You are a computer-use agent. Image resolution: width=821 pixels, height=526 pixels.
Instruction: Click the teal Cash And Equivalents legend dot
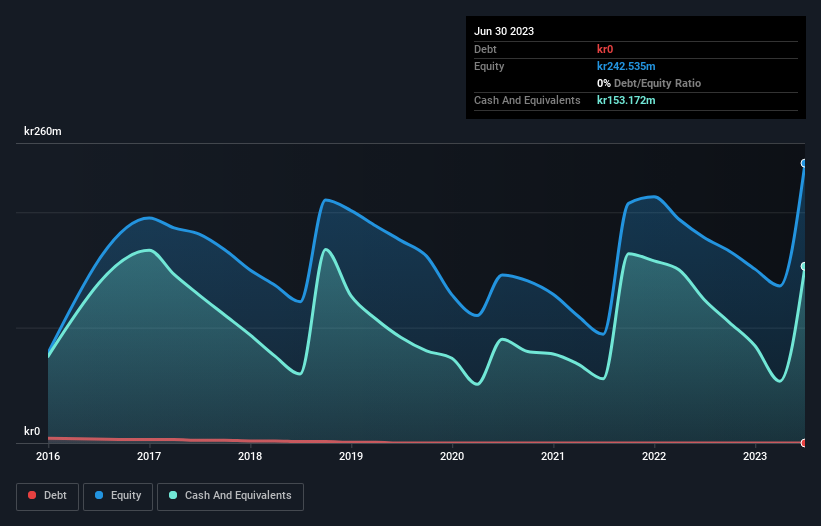(173, 495)
